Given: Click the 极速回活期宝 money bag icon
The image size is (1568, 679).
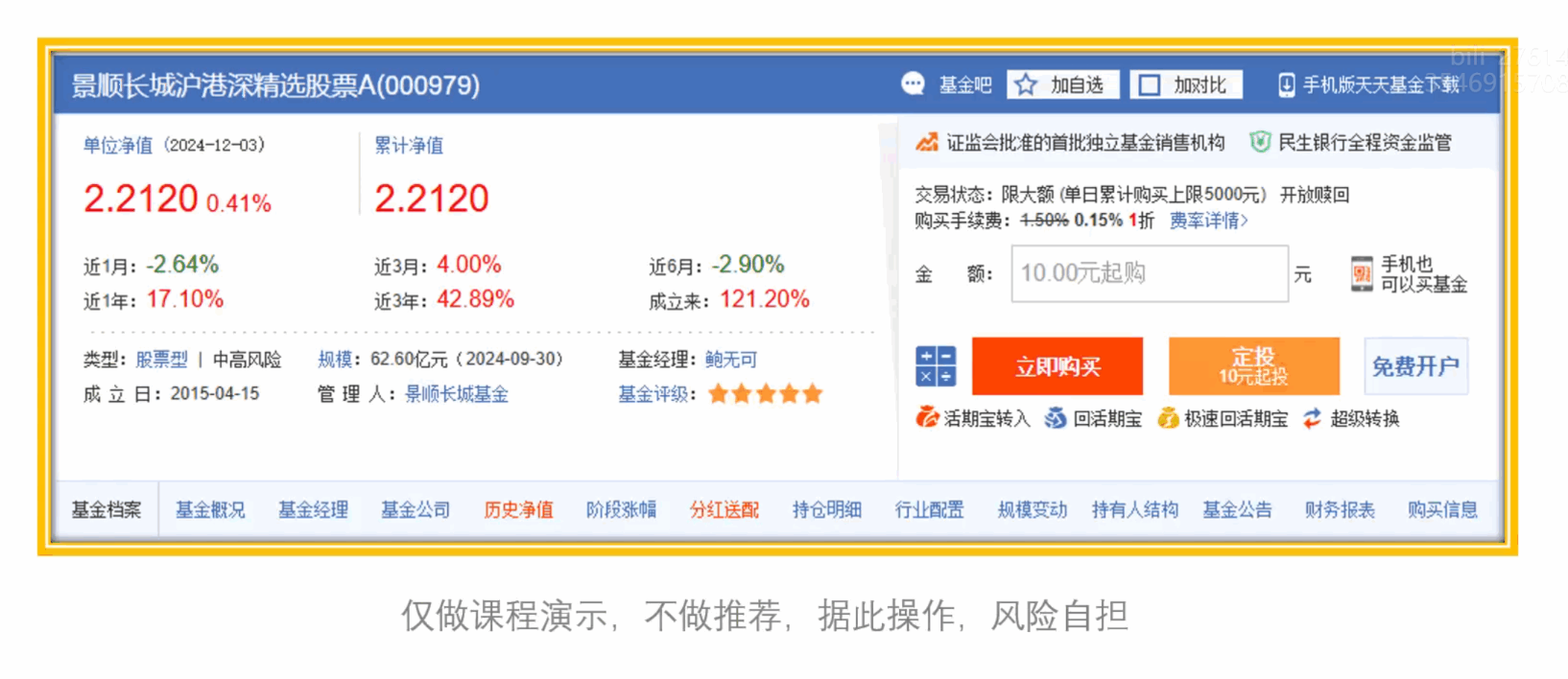Looking at the screenshot, I should click(1168, 418).
